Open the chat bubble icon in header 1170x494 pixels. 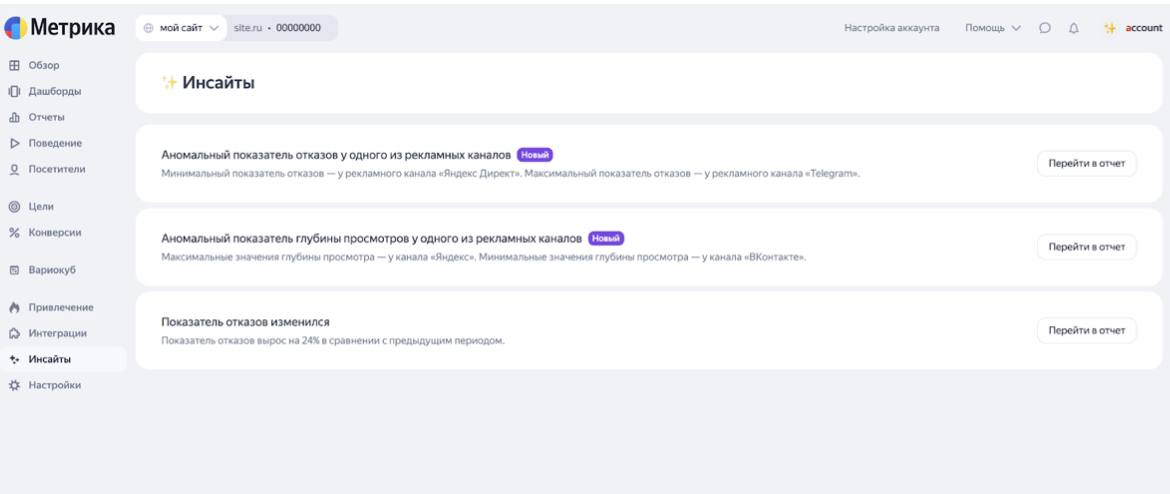pos(1045,28)
